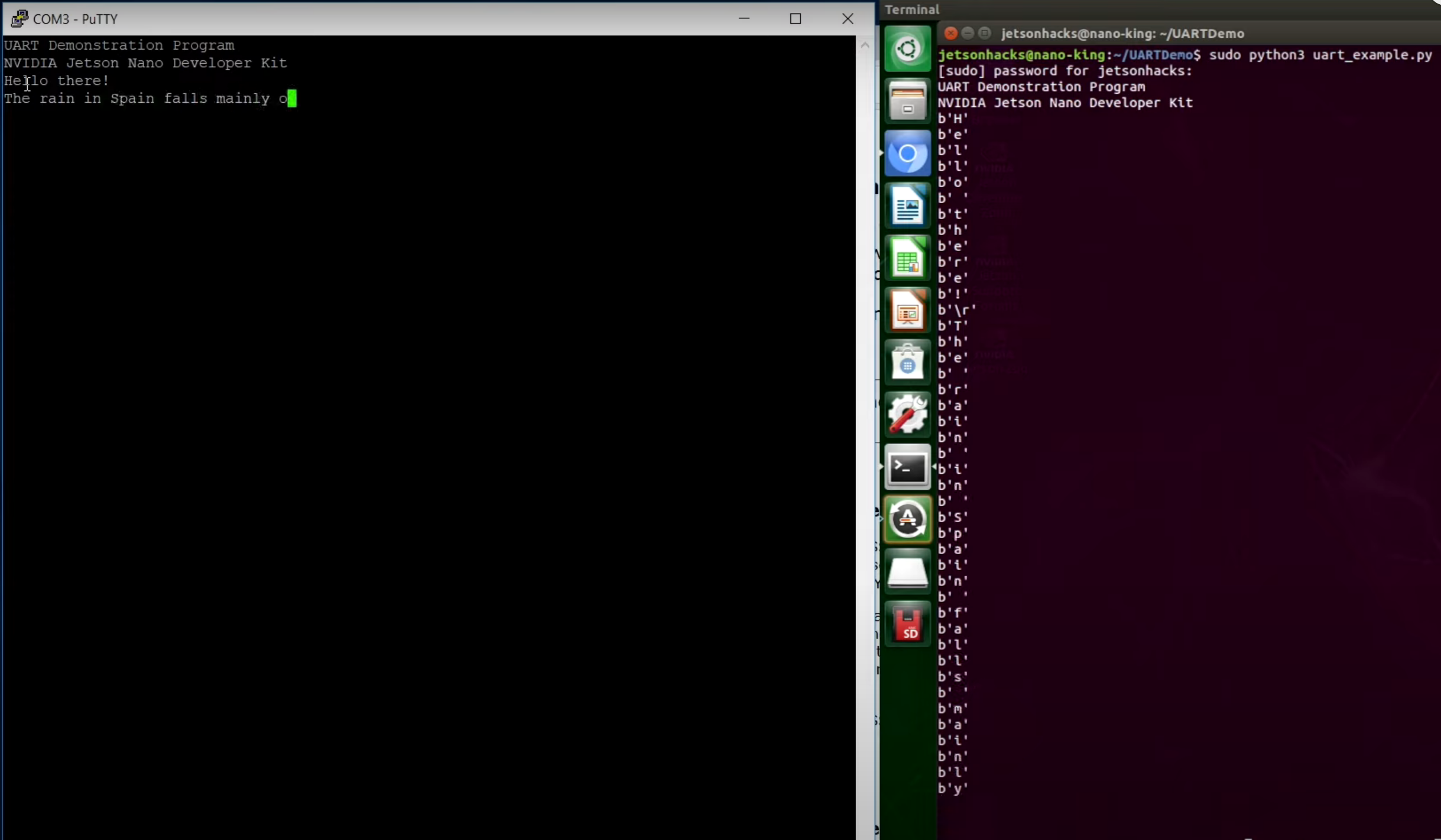Open System Settings wrench-and-gear icon
Image resolution: width=1441 pixels, height=840 pixels.
tap(907, 415)
